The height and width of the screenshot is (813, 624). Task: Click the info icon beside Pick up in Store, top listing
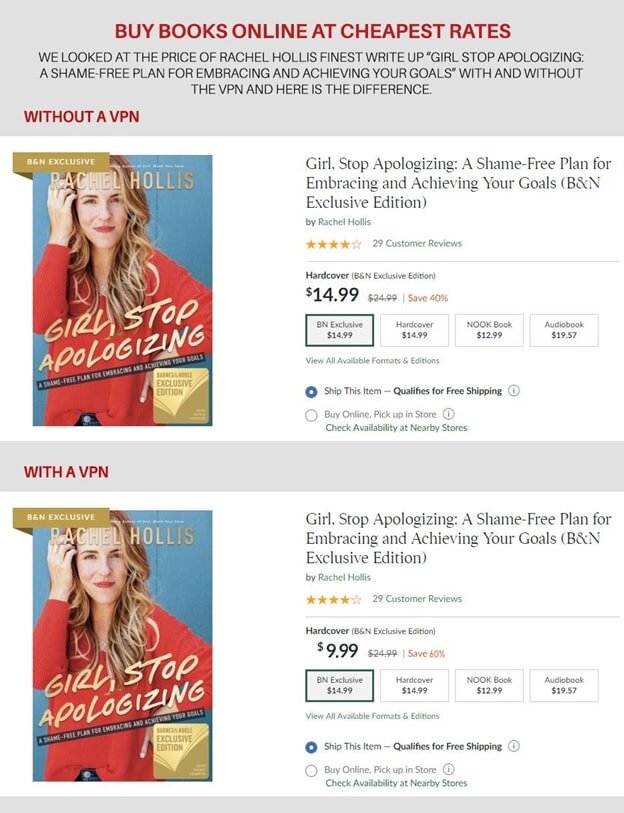tap(449, 414)
